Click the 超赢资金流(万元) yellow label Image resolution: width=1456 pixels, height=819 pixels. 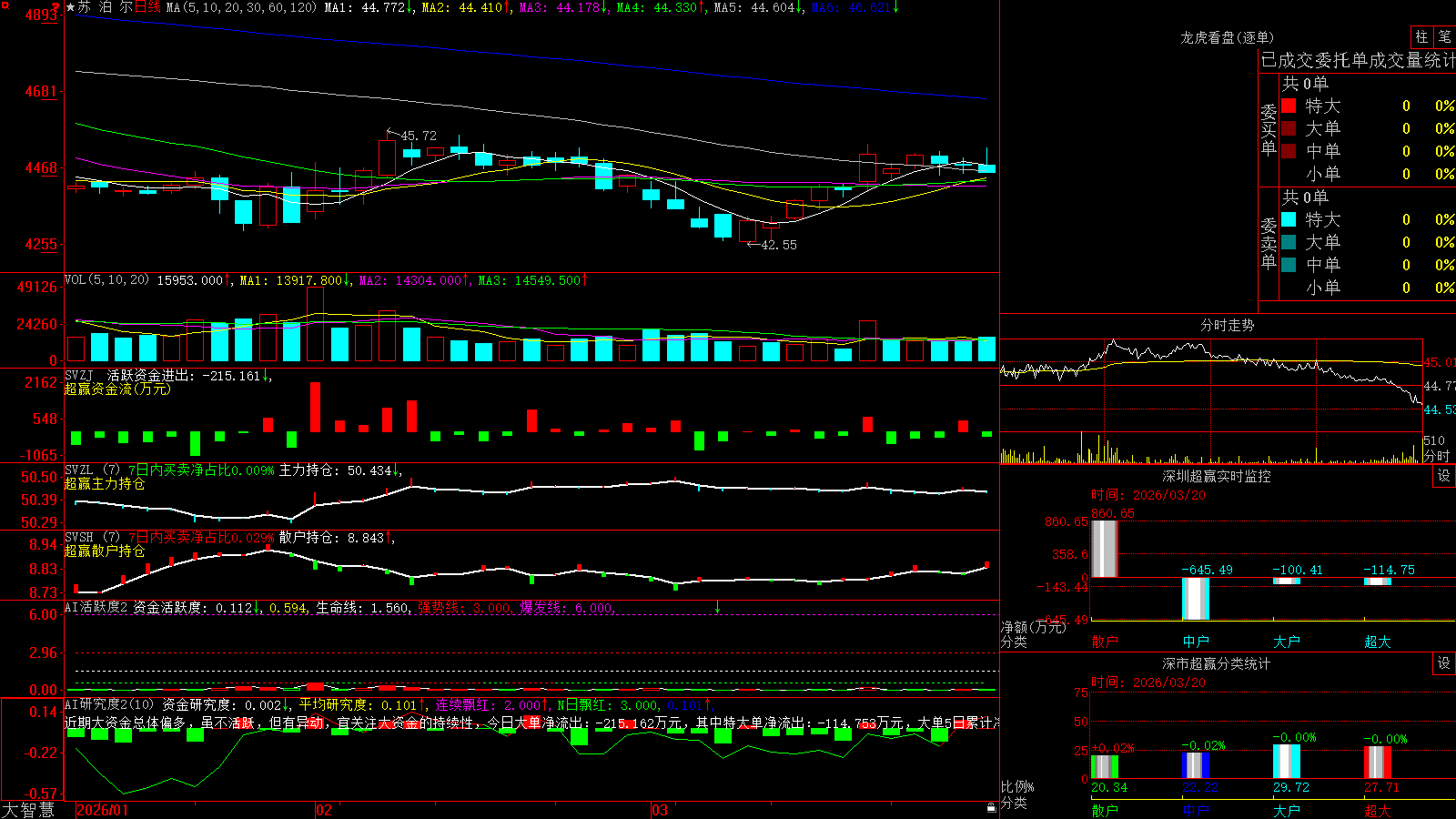click(x=117, y=389)
